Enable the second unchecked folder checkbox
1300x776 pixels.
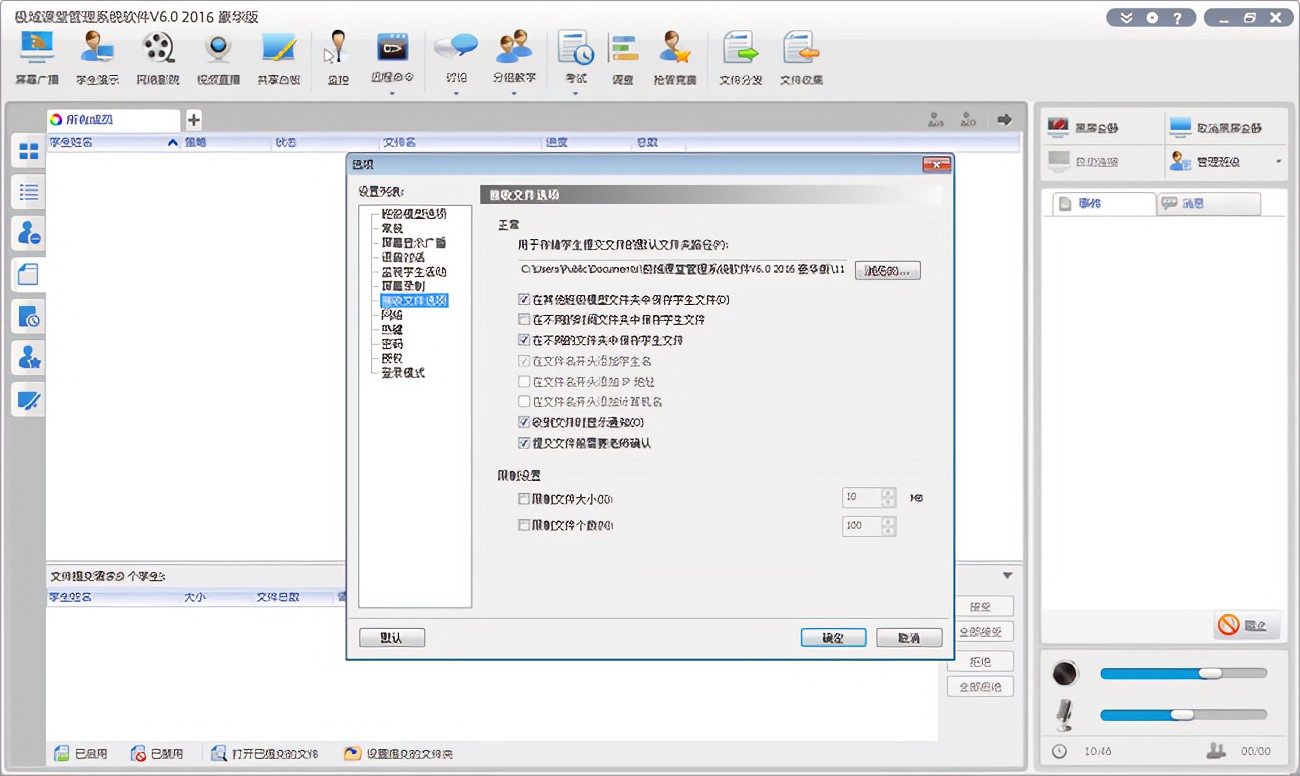524,320
